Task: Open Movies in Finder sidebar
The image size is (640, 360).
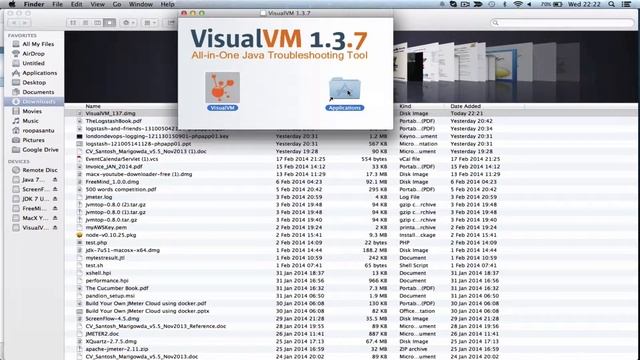Action: pos(33,111)
